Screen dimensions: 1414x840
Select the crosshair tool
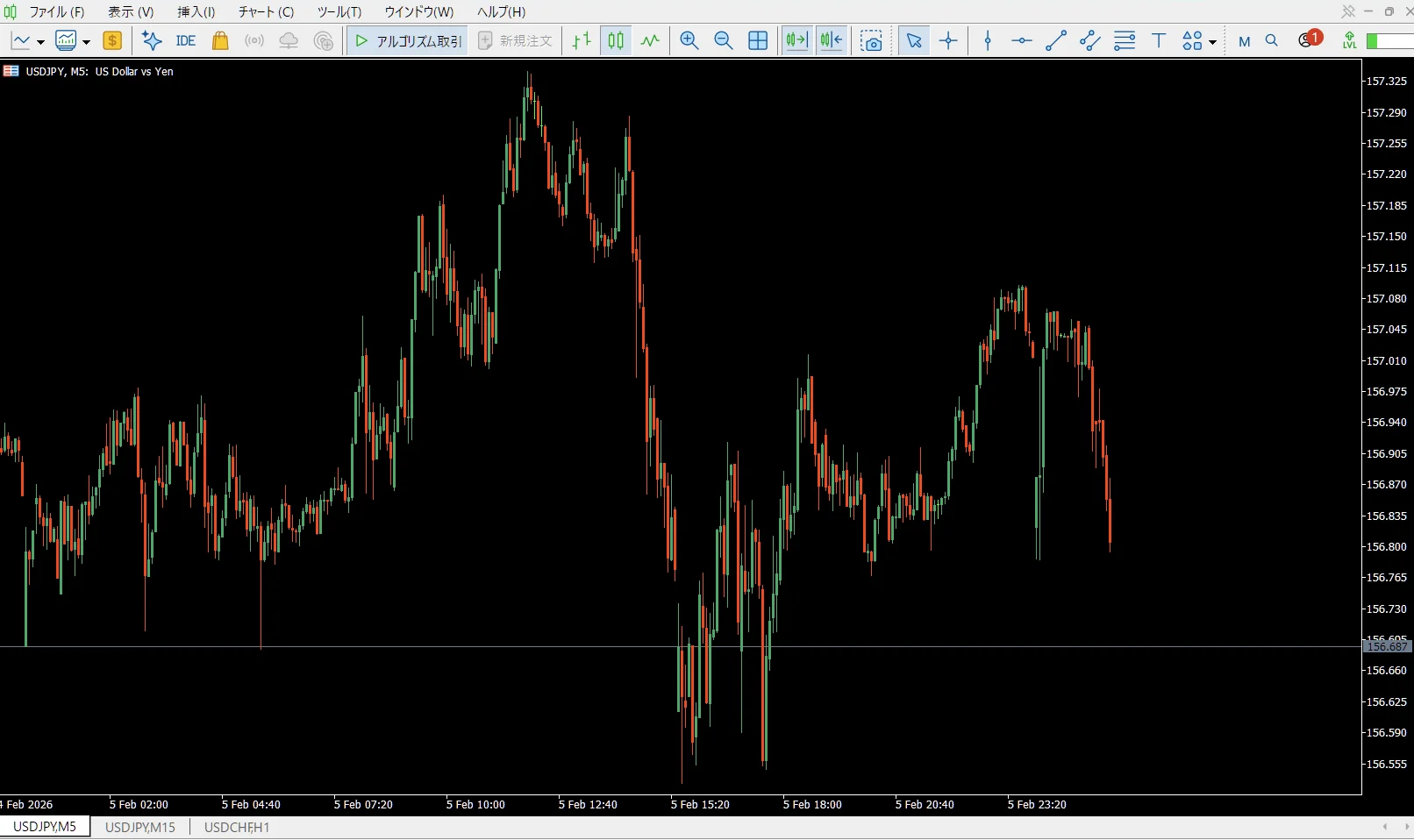coord(948,40)
